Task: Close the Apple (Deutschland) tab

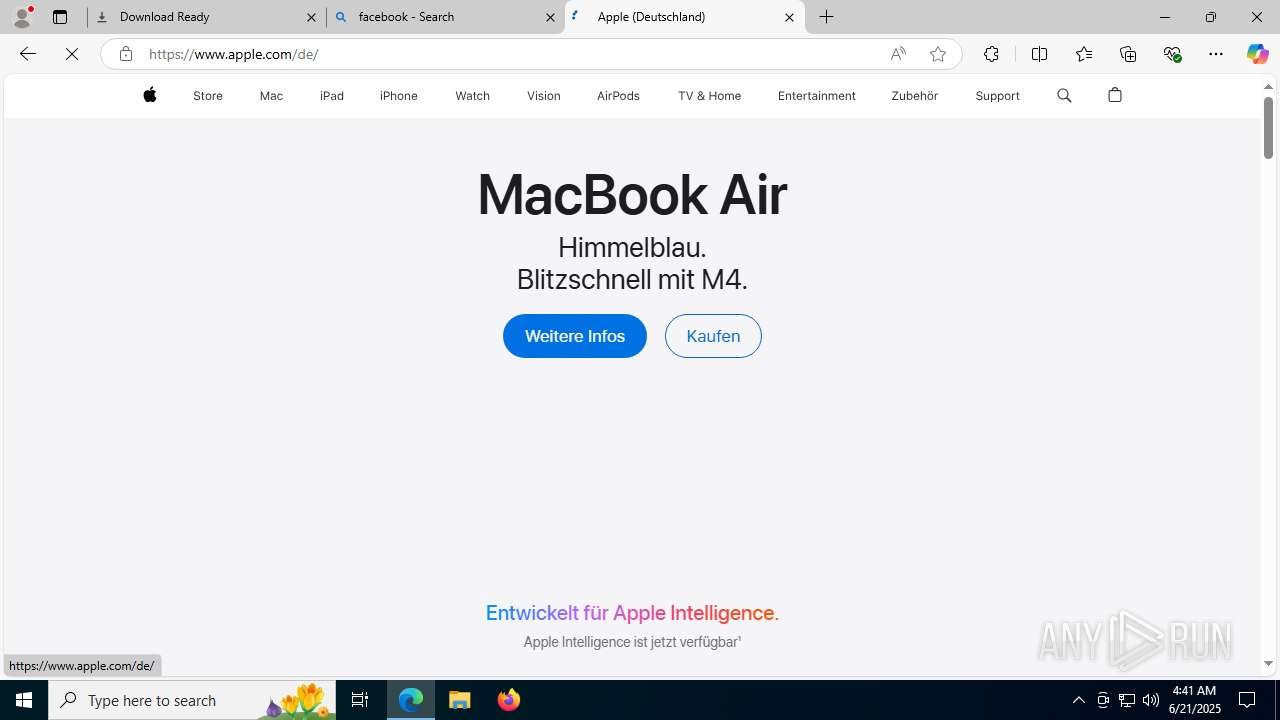Action: pos(789,17)
